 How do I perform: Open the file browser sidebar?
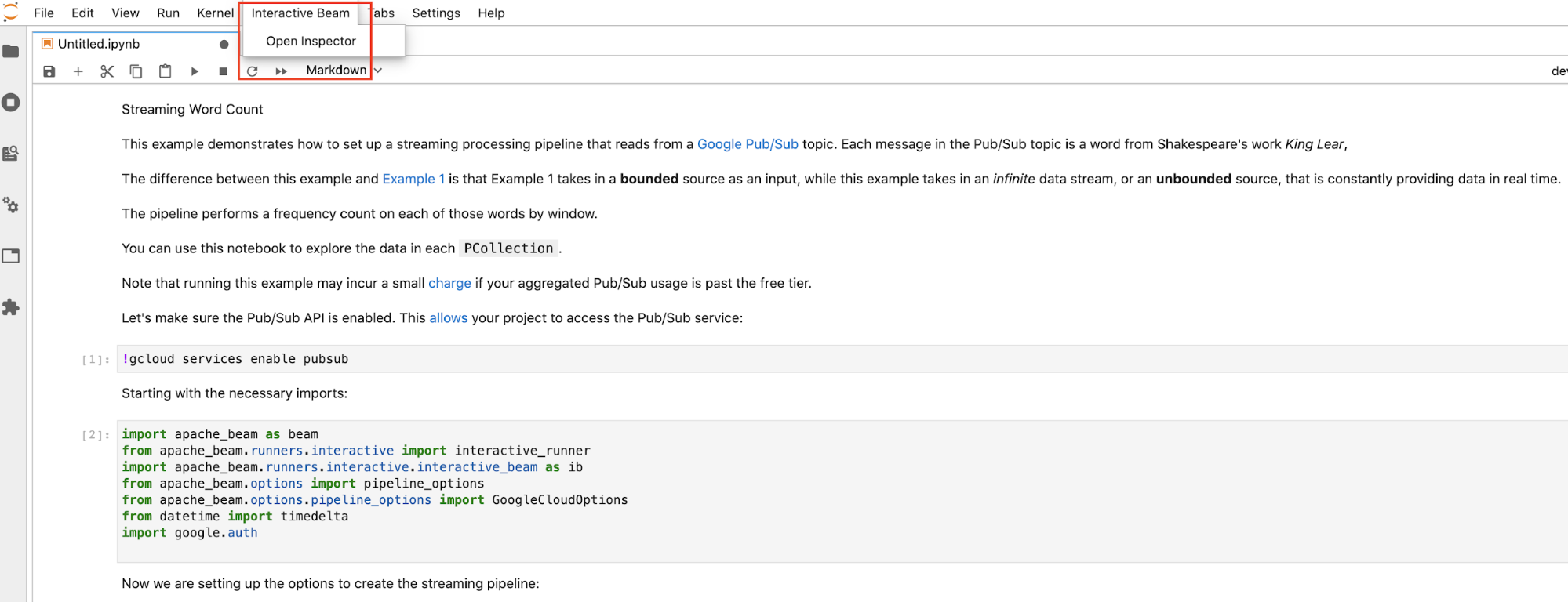point(11,52)
